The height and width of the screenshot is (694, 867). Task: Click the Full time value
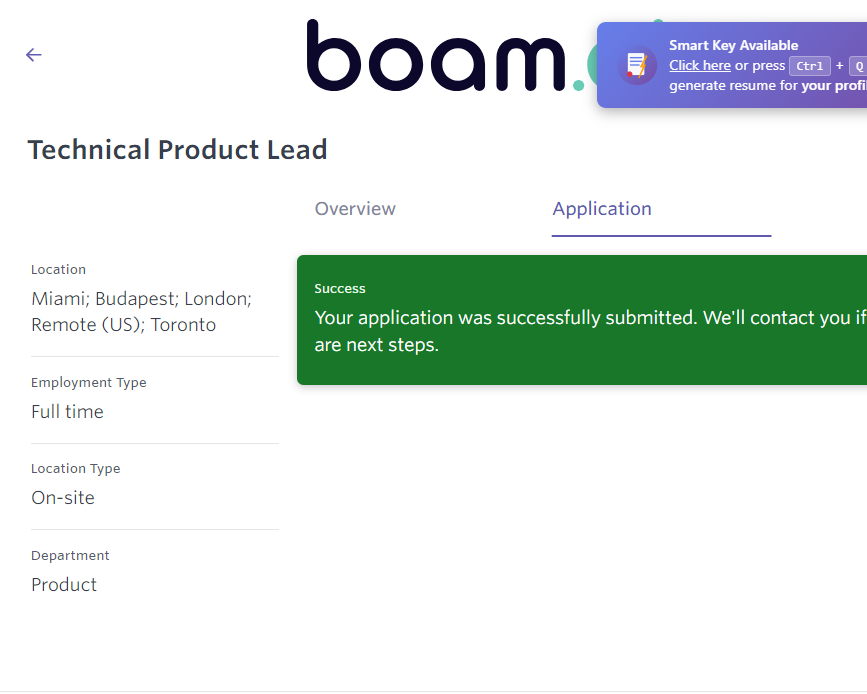(67, 411)
